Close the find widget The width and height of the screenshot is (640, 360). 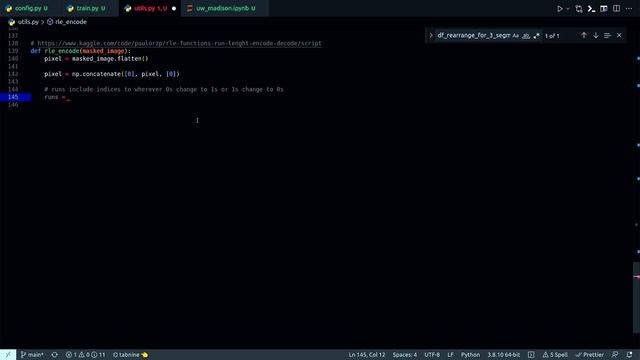619,36
